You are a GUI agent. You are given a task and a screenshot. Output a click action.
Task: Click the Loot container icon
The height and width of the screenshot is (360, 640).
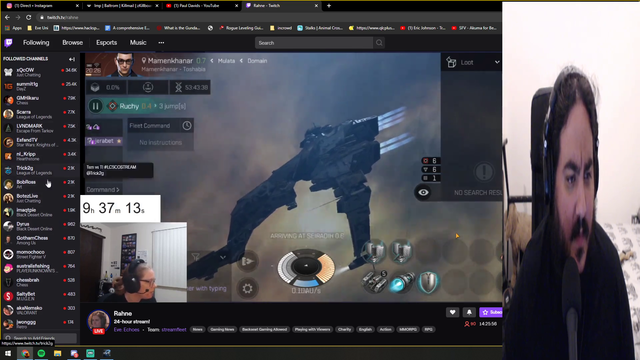click(451, 62)
